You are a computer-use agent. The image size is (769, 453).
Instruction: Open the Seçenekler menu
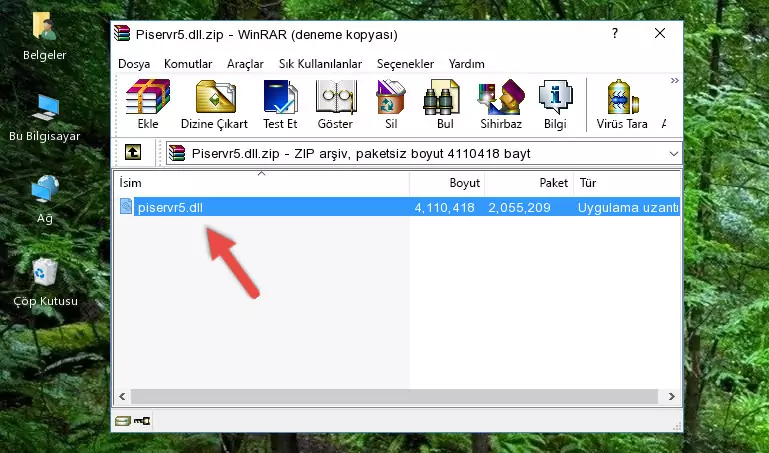(405, 64)
